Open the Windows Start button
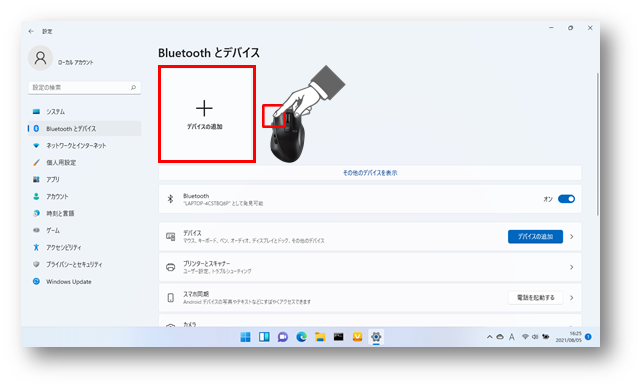642x389 pixels. click(245, 337)
